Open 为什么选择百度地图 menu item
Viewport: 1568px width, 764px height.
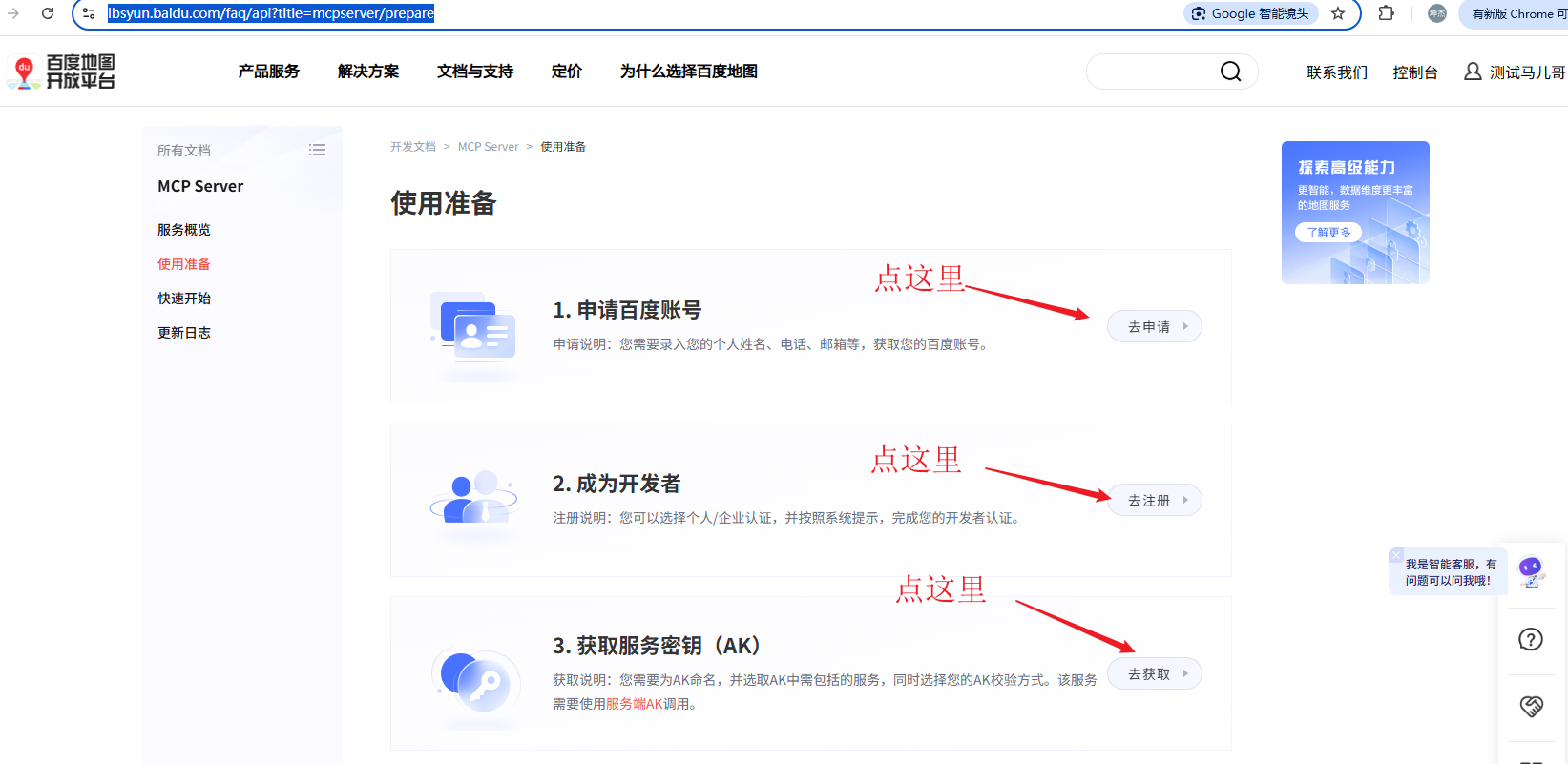tap(689, 72)
